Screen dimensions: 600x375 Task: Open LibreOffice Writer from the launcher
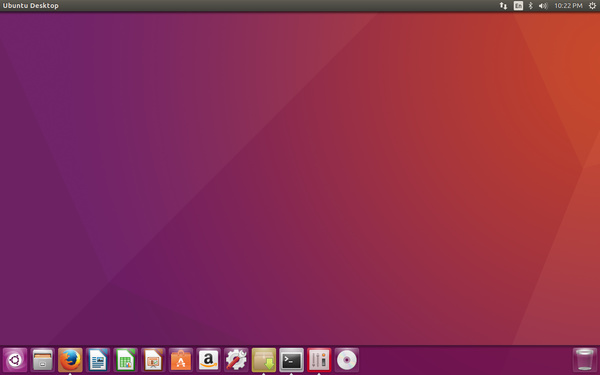[x=98, y=360]
